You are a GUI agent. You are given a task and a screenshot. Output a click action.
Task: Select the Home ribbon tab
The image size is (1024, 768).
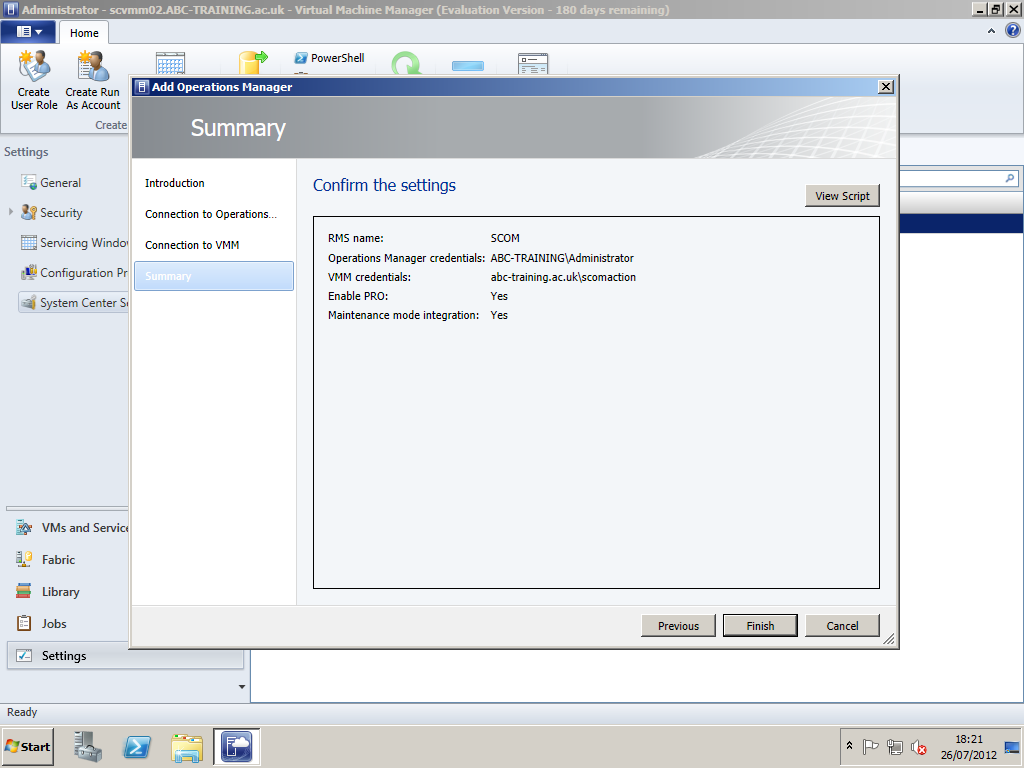84,33
